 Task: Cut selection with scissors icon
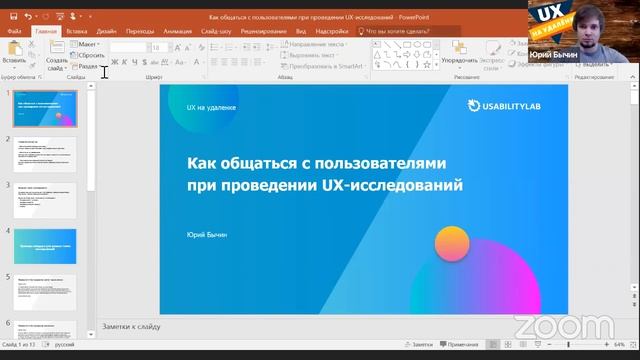coord(32,44)
